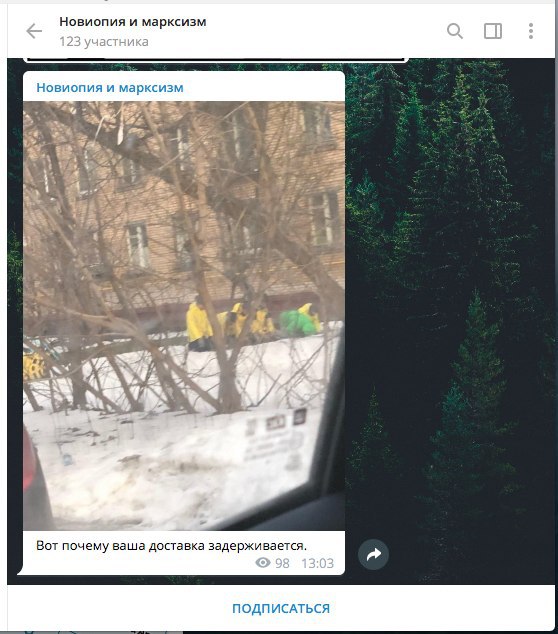This screenshot has width=558, height=634.
Task: Click the 13:03 message timestamp
Action: (317, 563)
